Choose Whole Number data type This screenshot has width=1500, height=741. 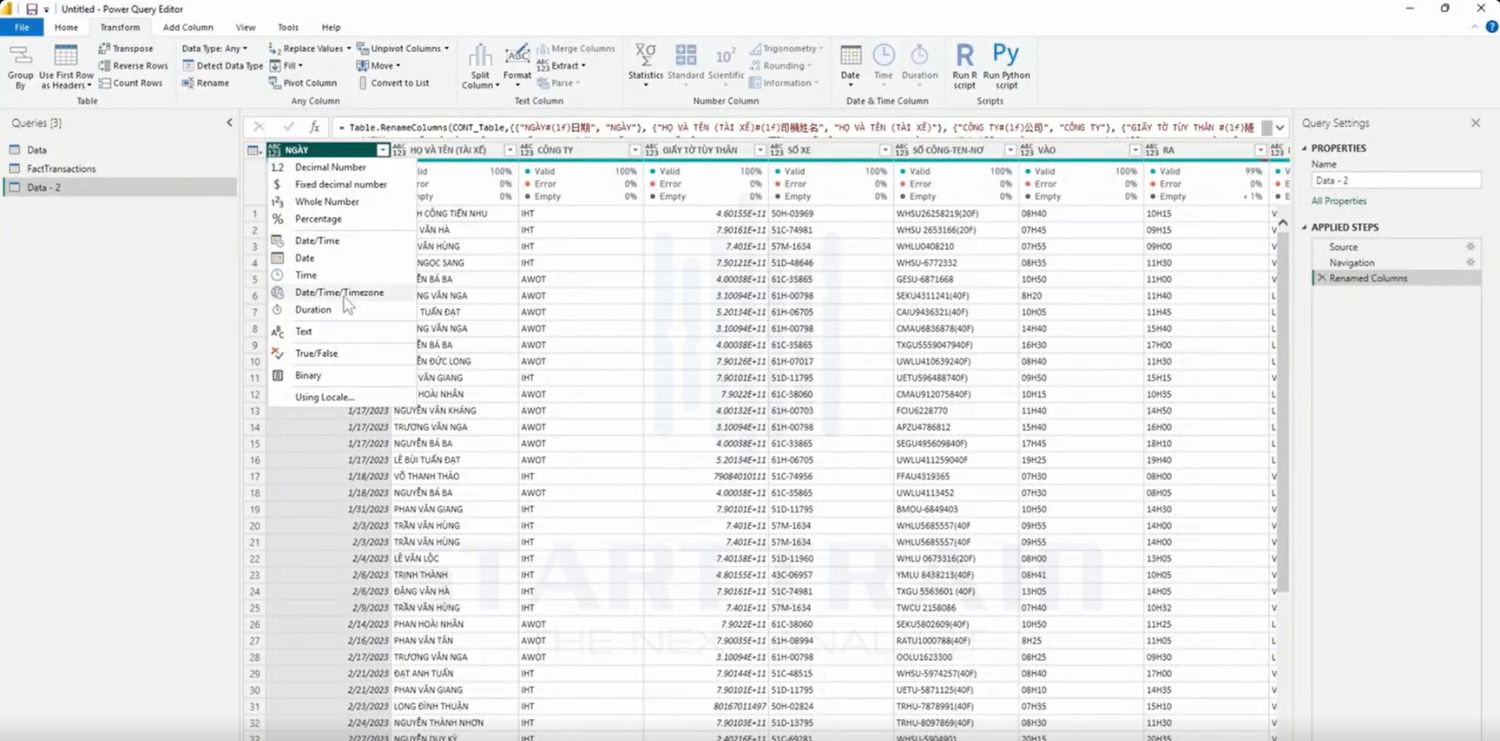pos(327,202)
